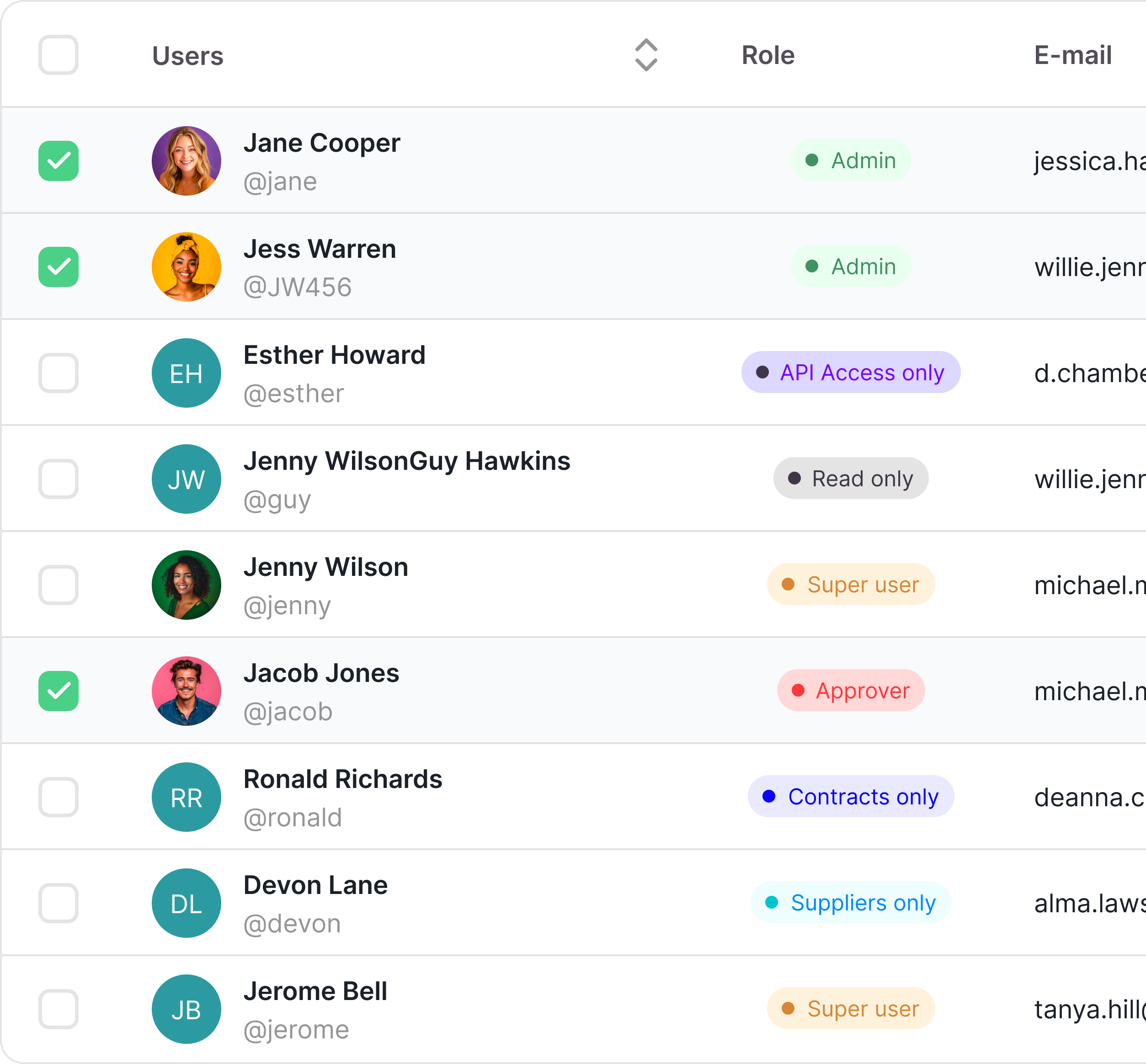Click the Jerome Bell name link
The width and height of the screenshot is (1146, 1064).
[x=315, y=991]
